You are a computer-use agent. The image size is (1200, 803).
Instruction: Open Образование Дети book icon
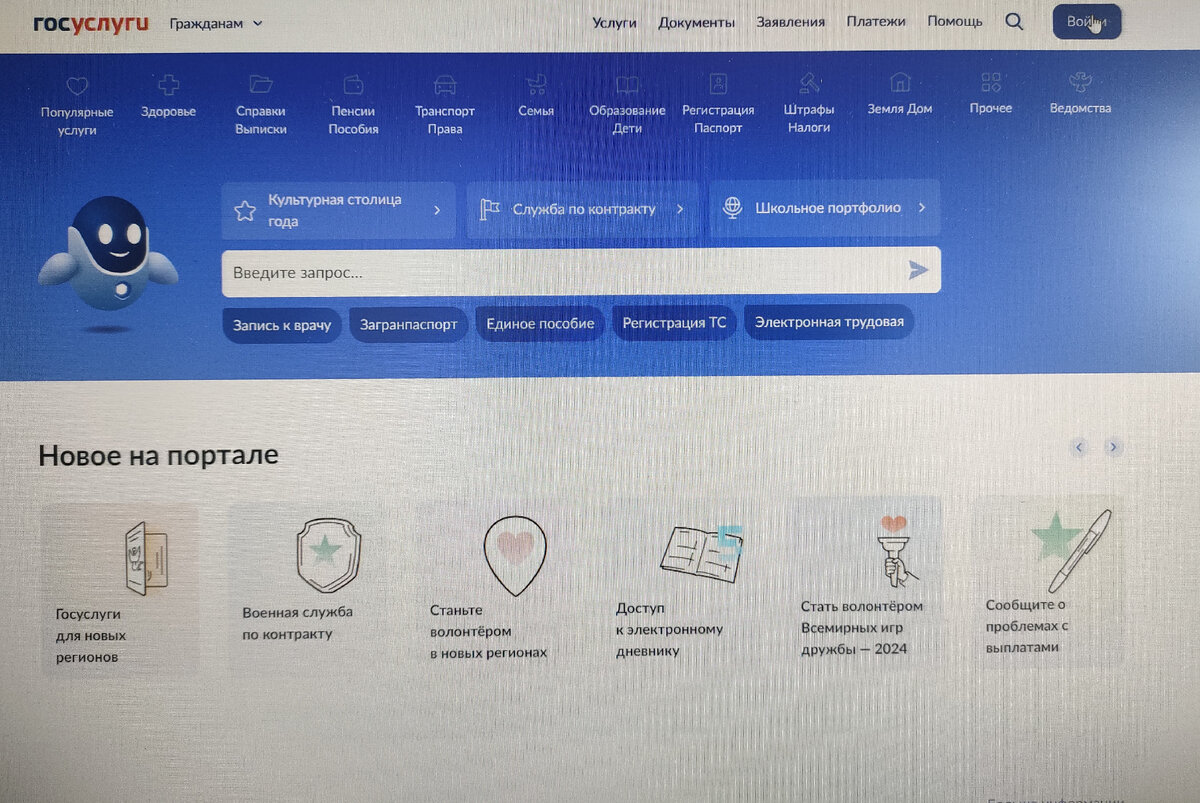[x=627, y=84]
